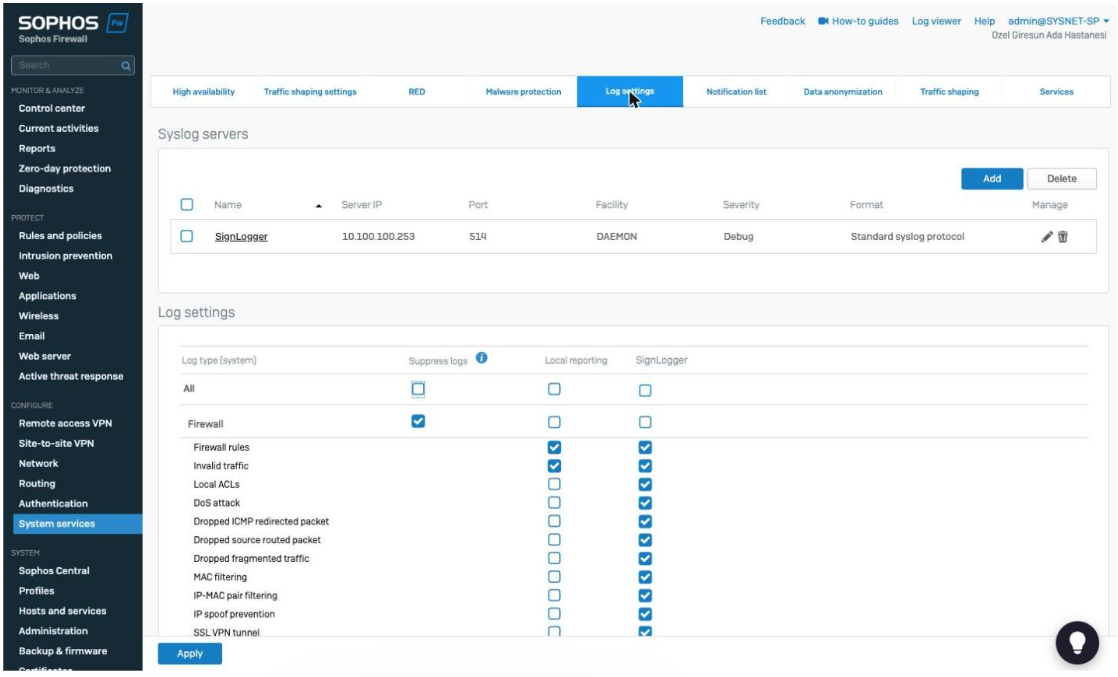Image resolution: width=1118 pixels, height=677 pixels.
Task: Click the Sophos Firewall logo
Action: 73,28
